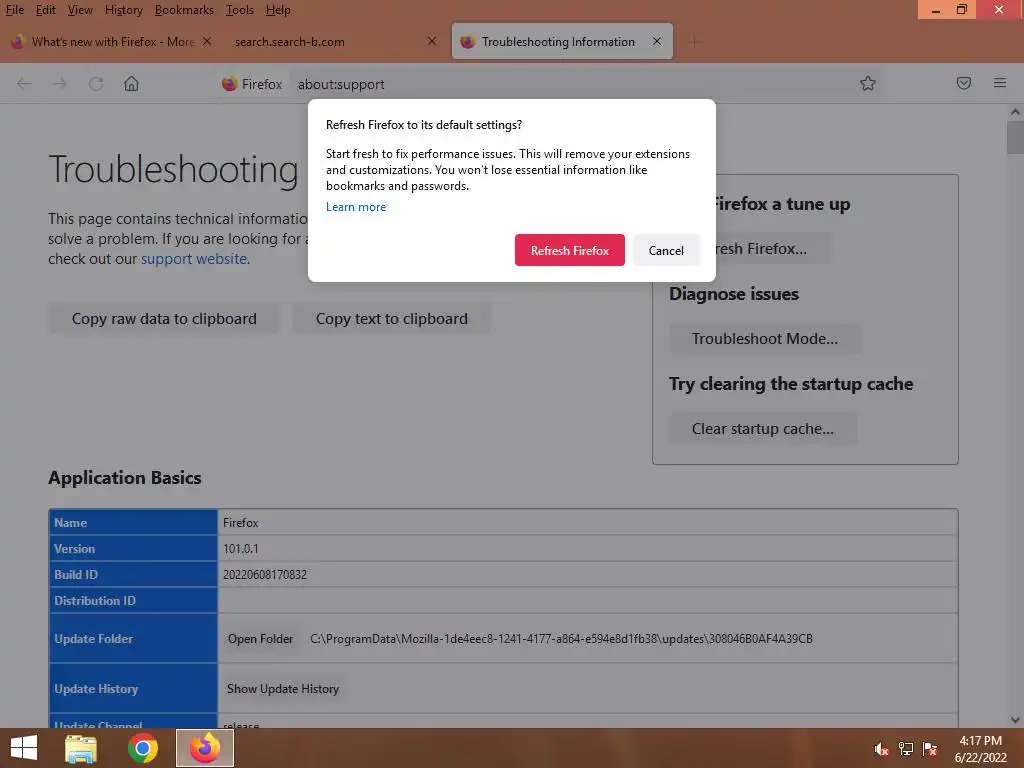Click the Distribution ID row header
This screenshot has height=768, width=1024.
(x=133, y=600)
